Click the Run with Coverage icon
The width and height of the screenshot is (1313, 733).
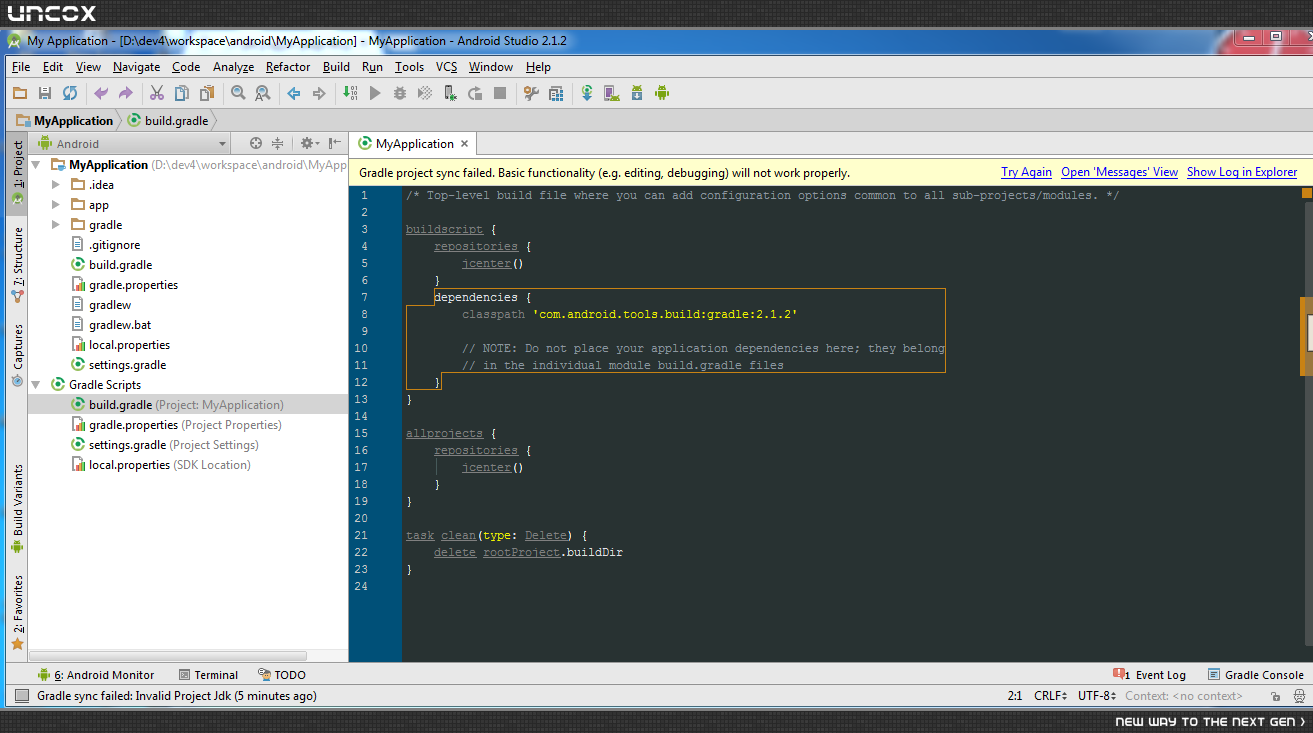[425, 93]
